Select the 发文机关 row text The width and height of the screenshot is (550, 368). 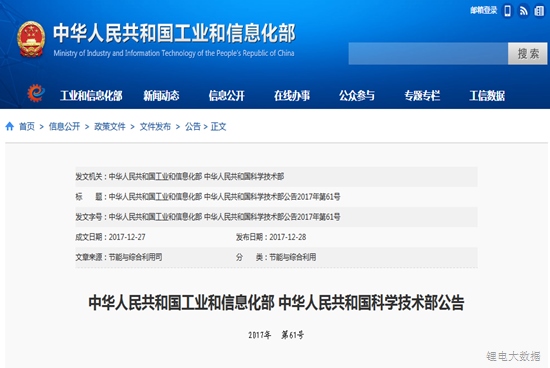(180, 176)
